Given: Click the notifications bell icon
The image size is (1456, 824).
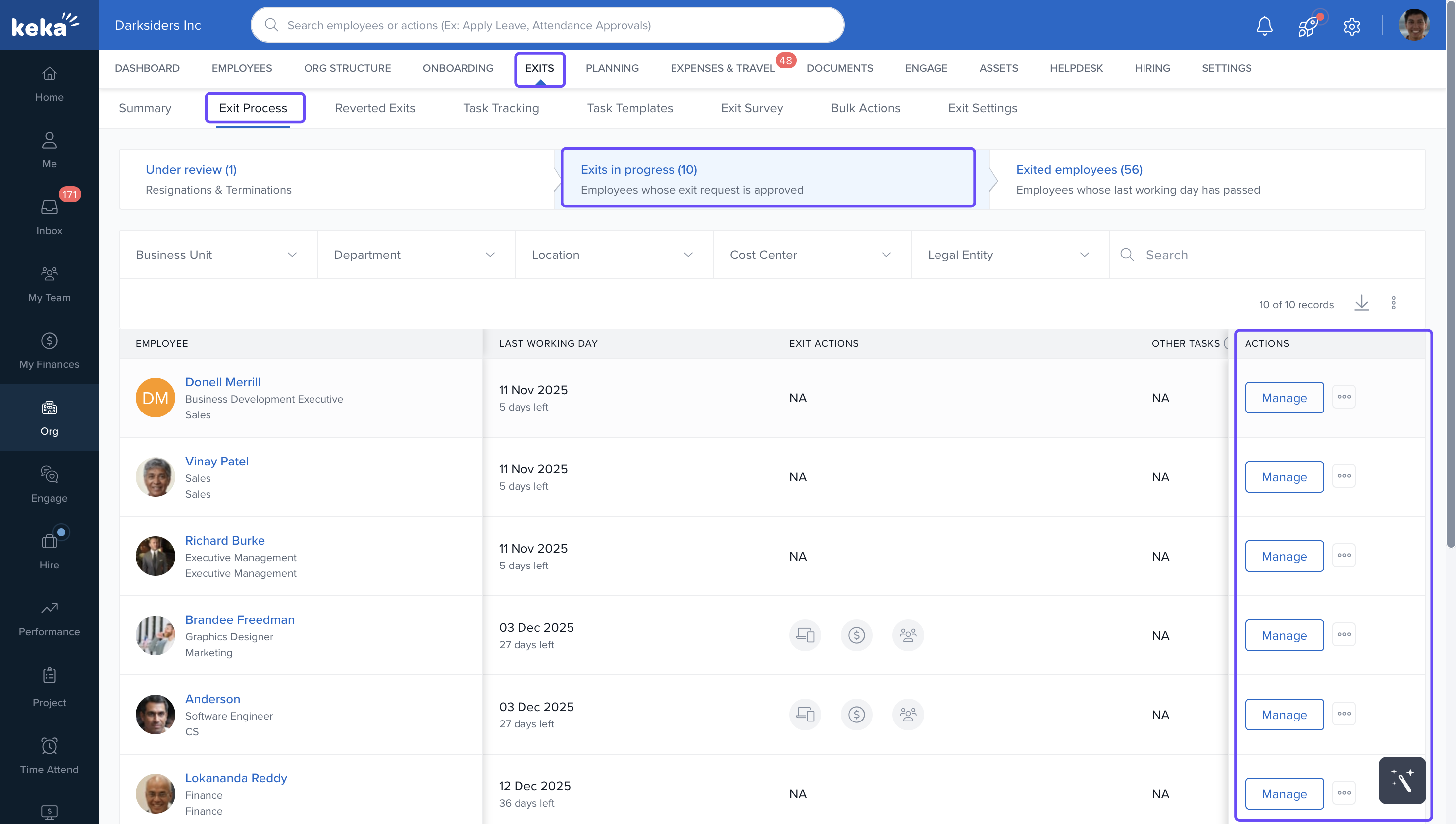Looking at the screenshot, I should point(1264,25).
